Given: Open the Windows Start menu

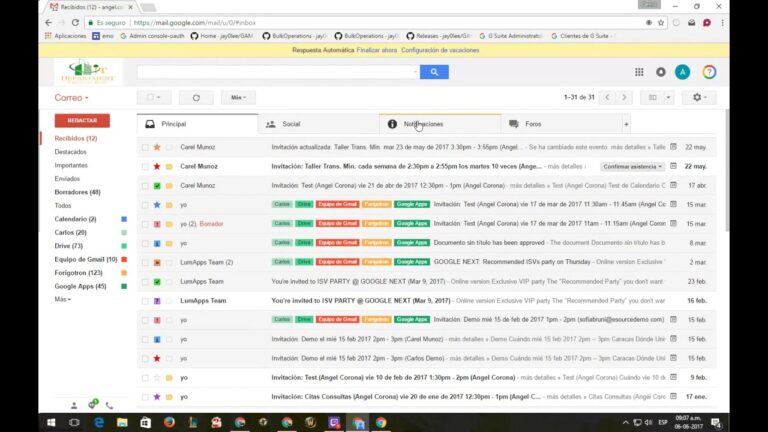Looking at the screenshot, I should point(51,422).
